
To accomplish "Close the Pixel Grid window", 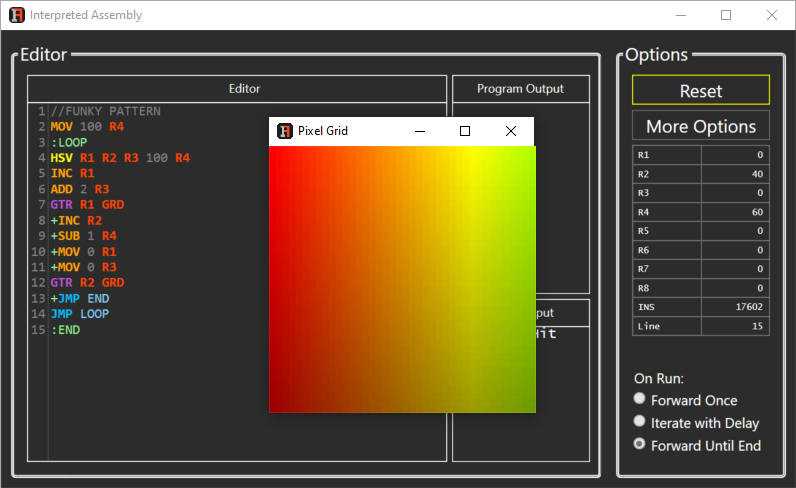I will 511,131.
